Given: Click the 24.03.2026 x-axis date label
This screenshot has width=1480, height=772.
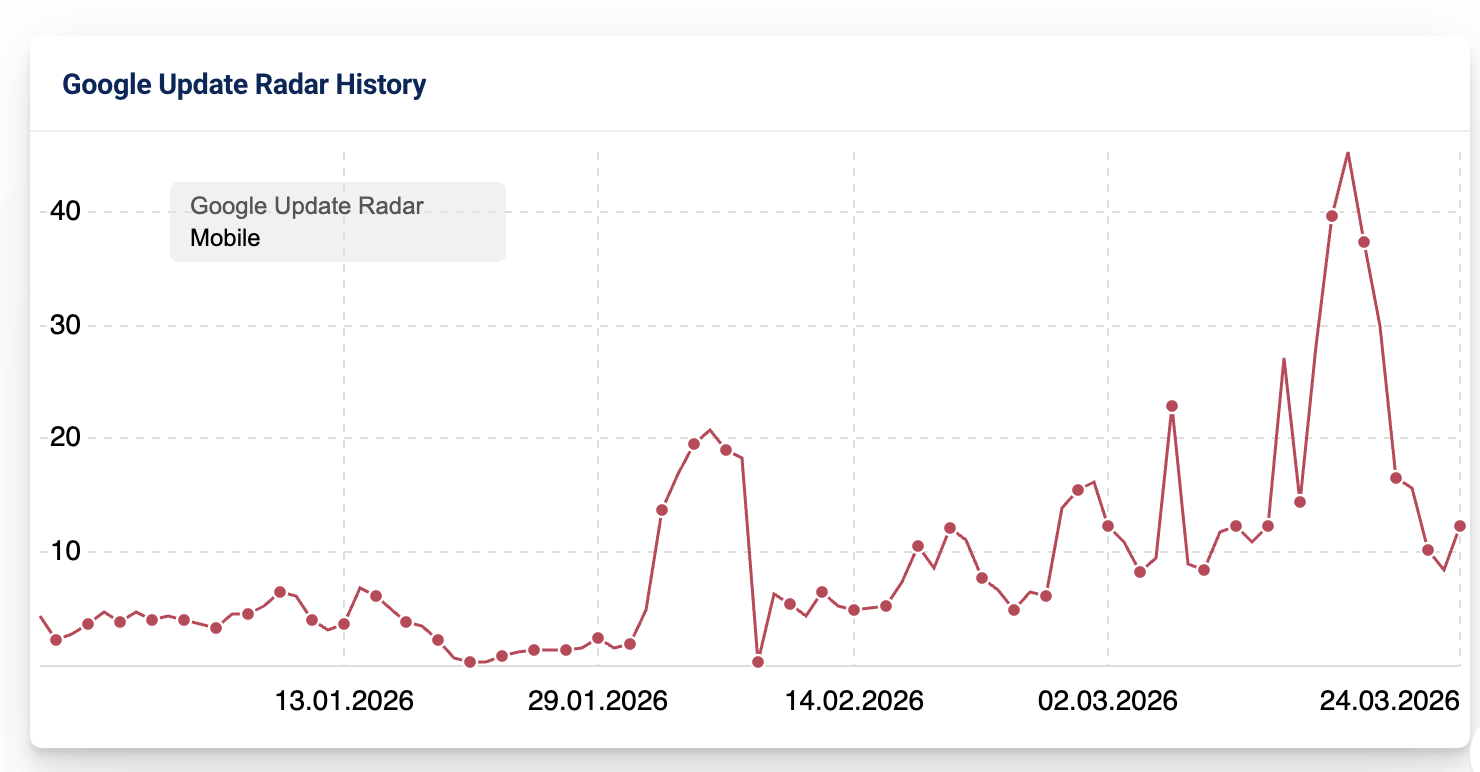Looking at the screenshot, I should tap(1390, 701).
